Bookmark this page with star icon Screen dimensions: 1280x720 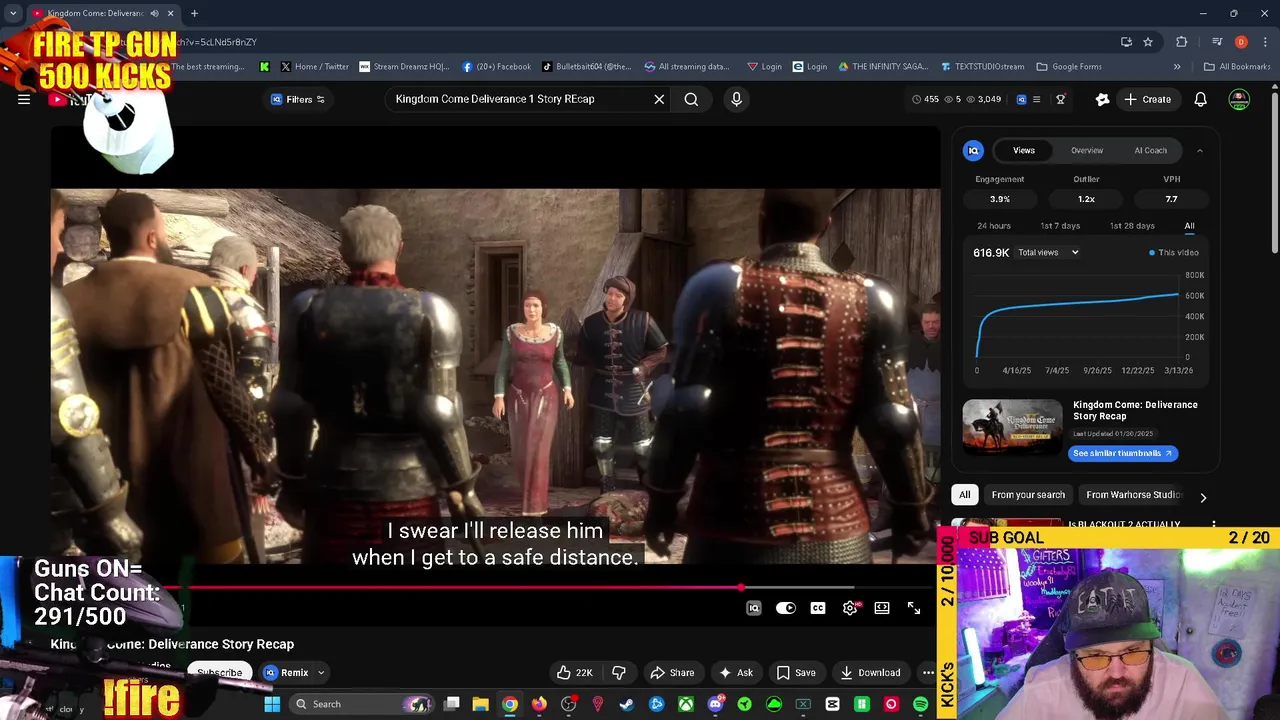click(1148, 42)
